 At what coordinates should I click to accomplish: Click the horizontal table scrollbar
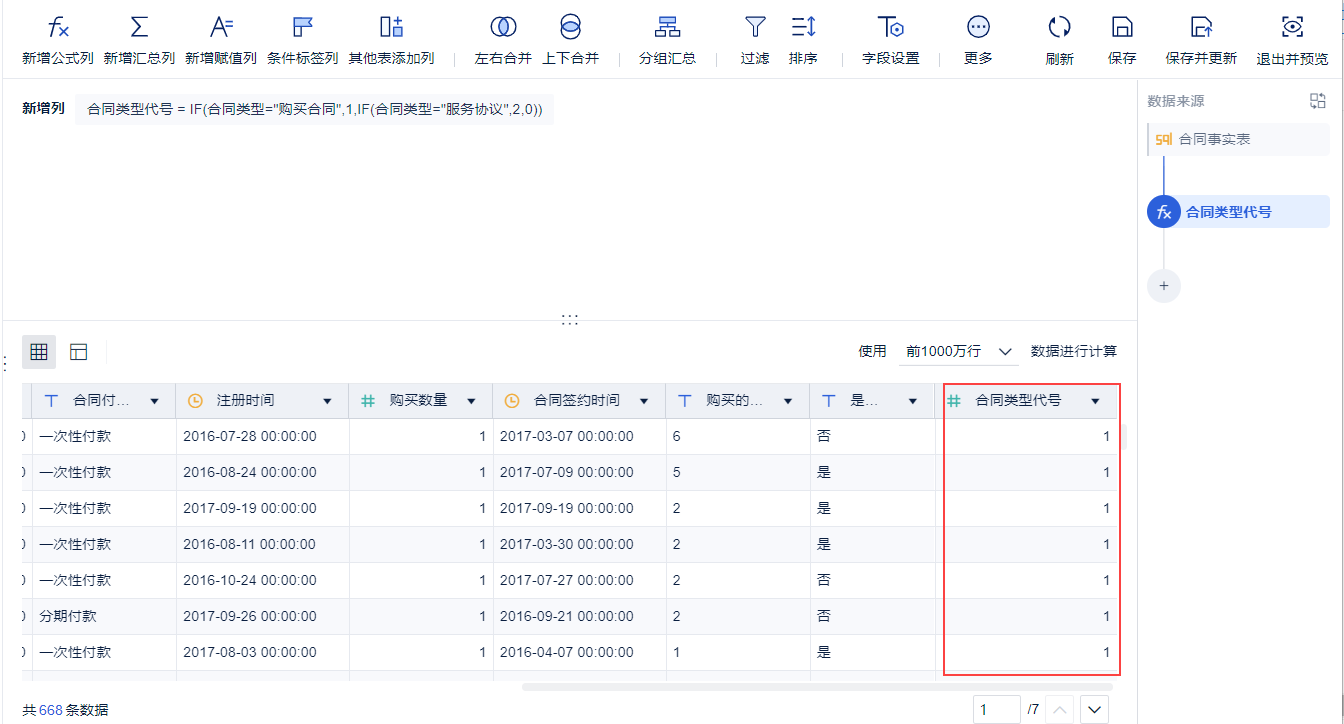(819, 687)
